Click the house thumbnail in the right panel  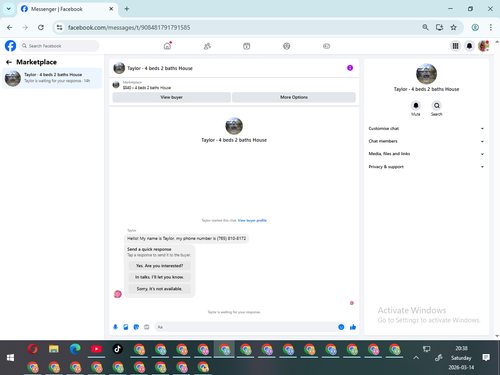pos(426,74)
